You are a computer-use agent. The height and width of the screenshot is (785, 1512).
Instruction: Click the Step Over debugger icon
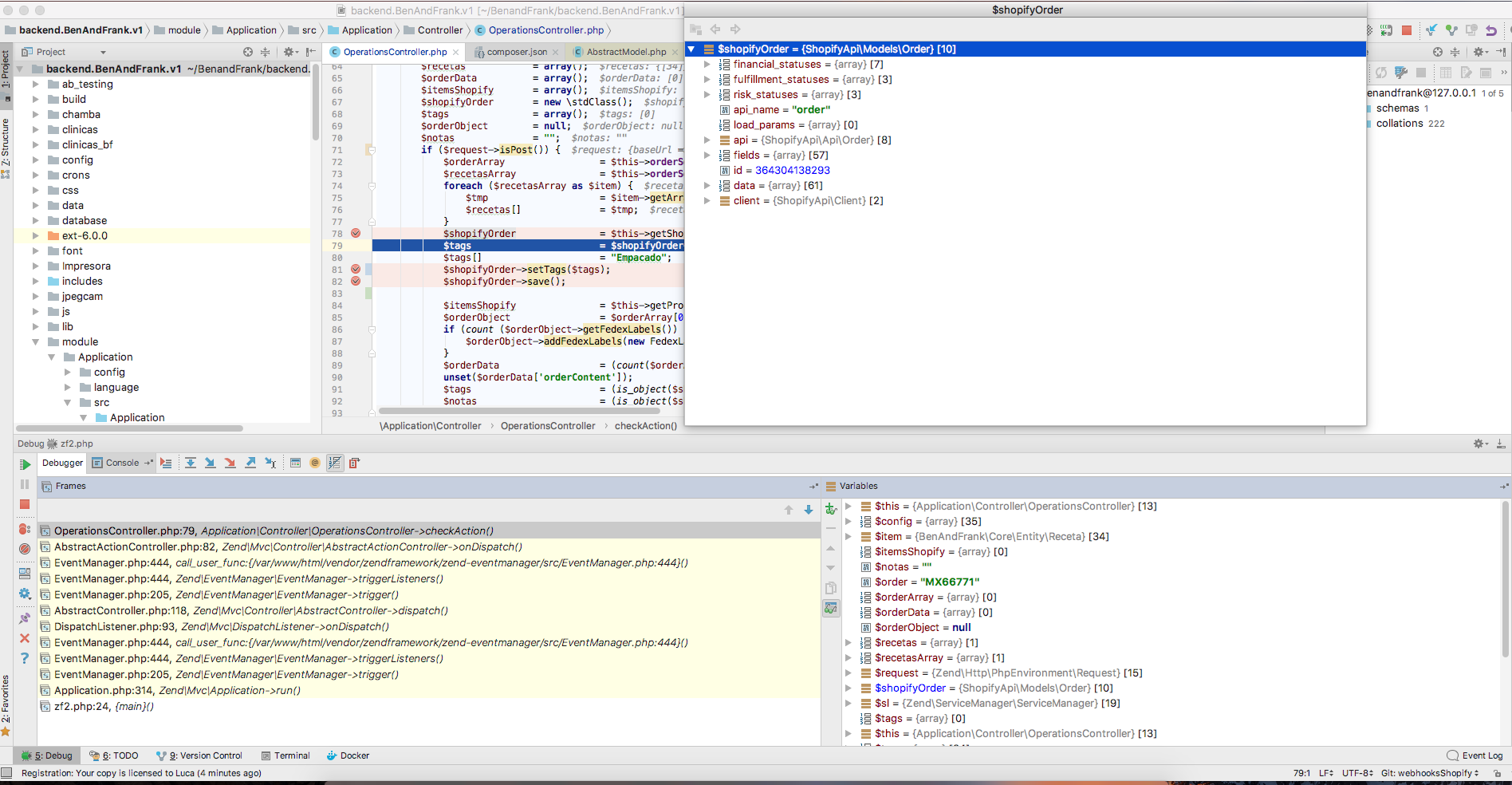191,463
